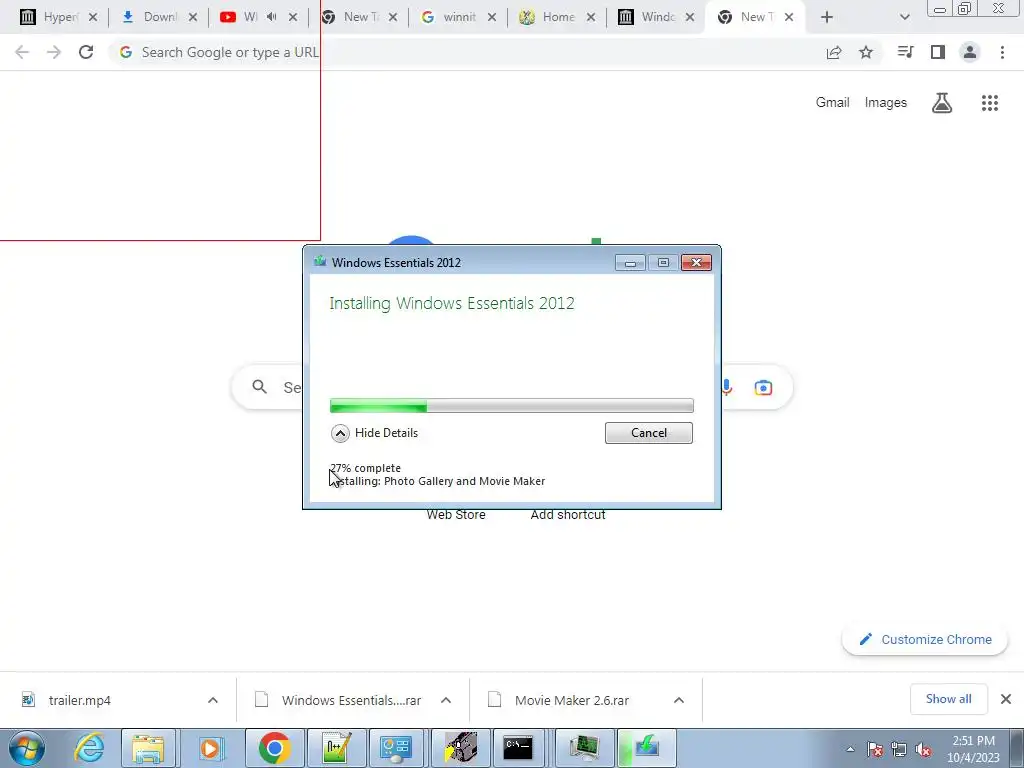Open the Chrome three-dot menu

[1002, 52]
